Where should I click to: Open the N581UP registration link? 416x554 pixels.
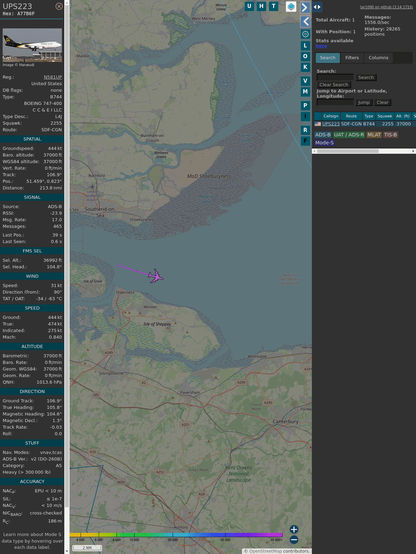pos(53,77)
